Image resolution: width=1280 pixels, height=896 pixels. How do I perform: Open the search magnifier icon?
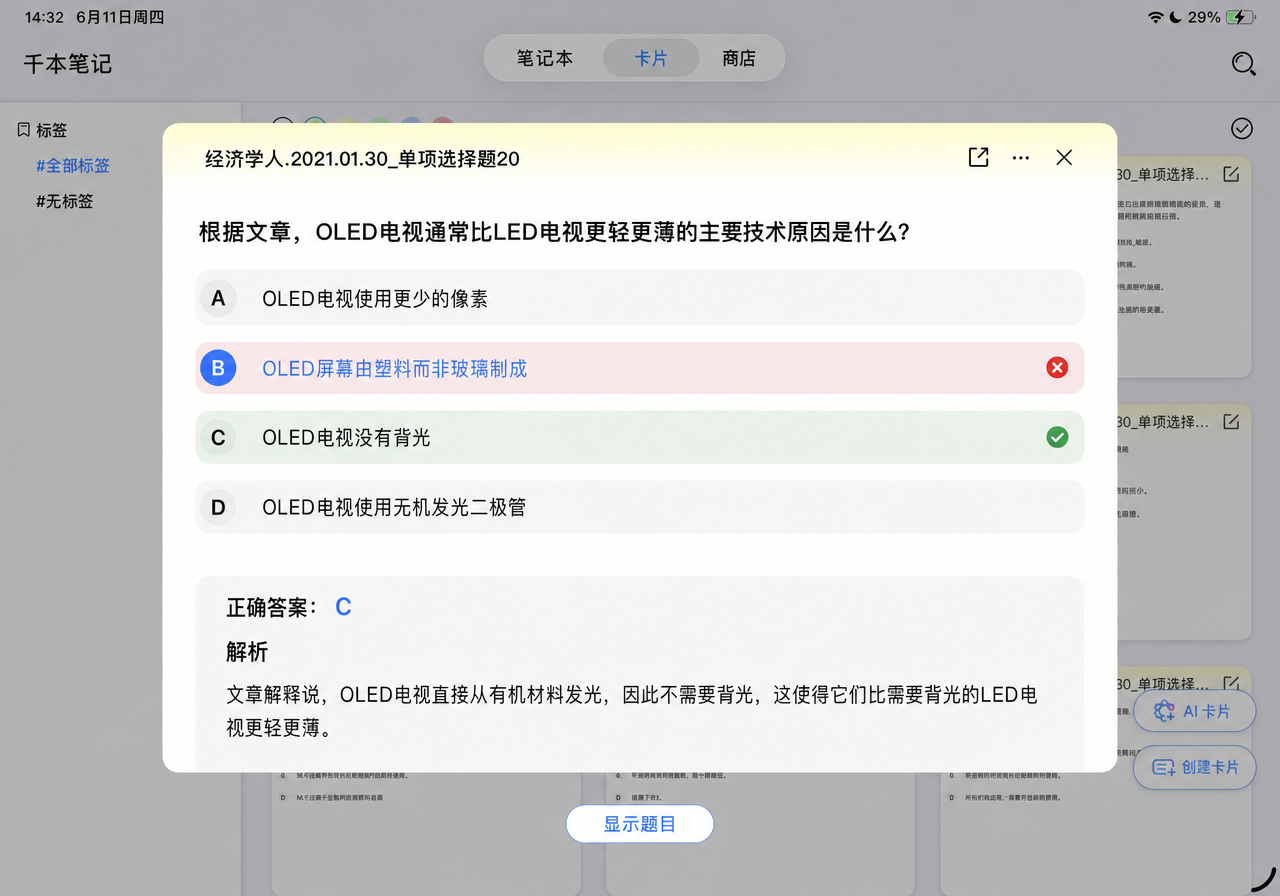[1243, 64]
